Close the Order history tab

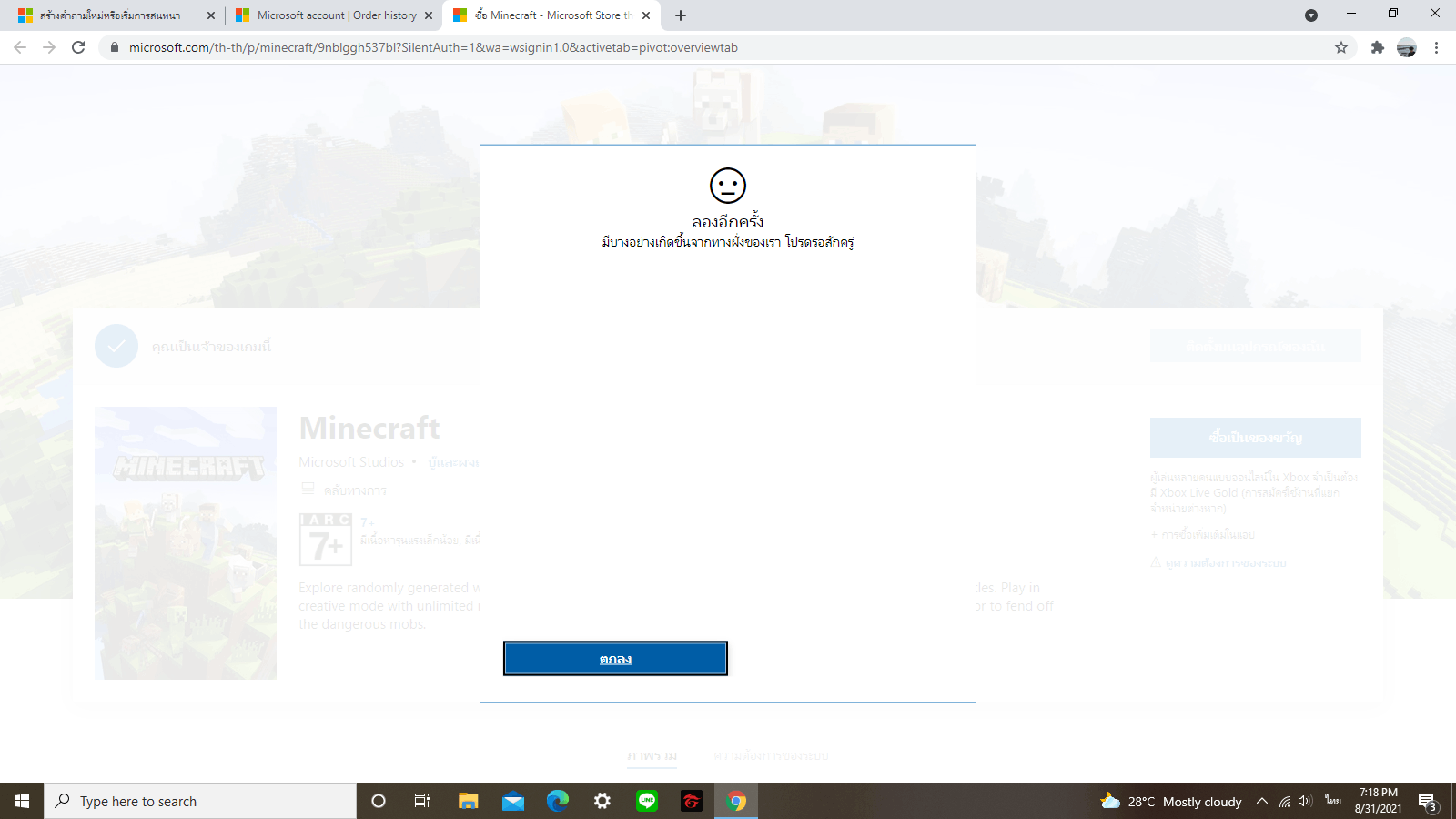pyautogui.click(x=429, y=15)
